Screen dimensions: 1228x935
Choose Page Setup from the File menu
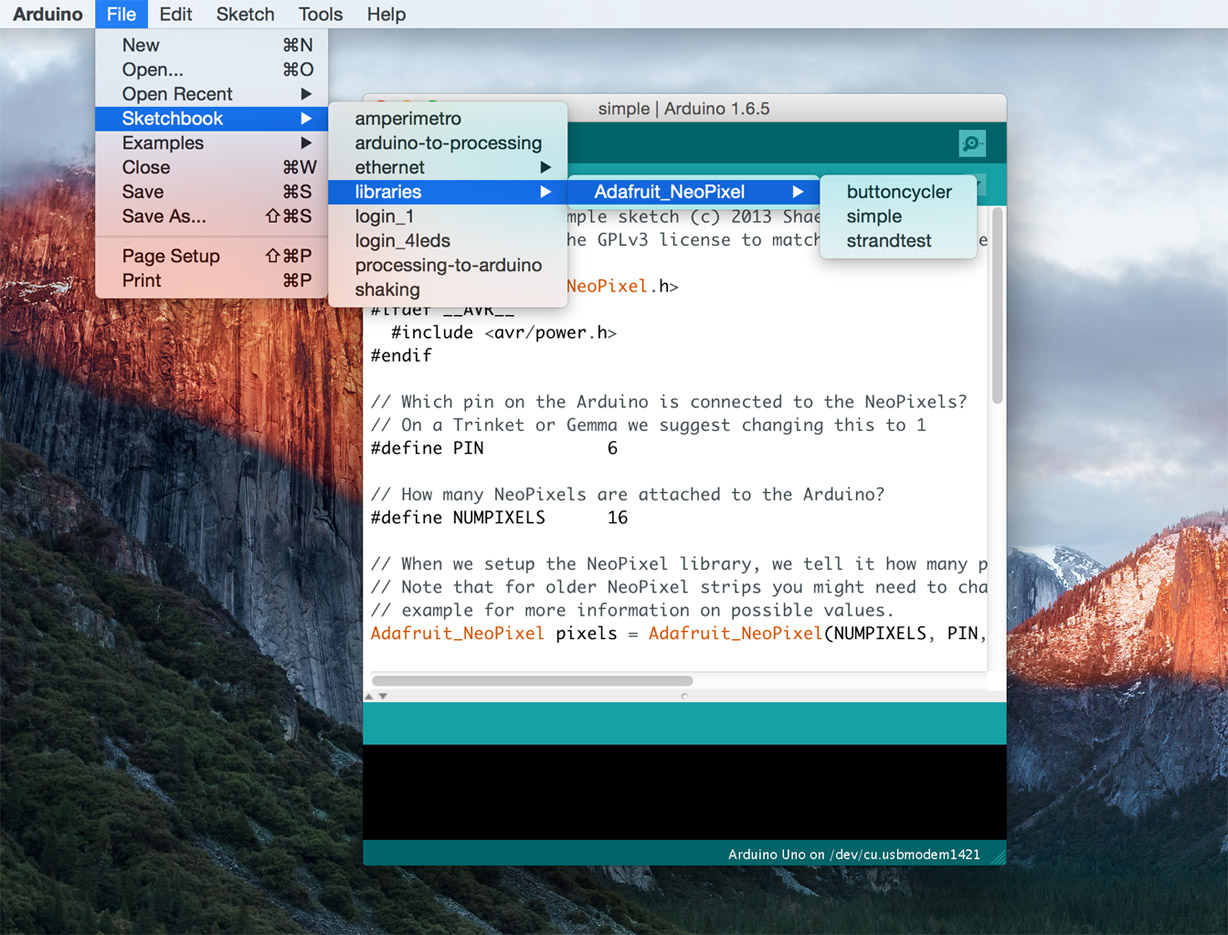pos(212,256)
